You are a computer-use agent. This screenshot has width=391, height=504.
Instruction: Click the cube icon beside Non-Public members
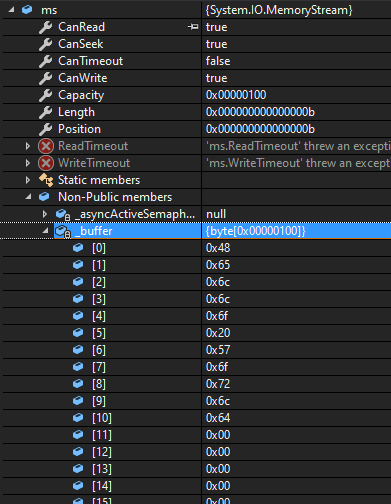pyautogui.click(x=44, y=197)
